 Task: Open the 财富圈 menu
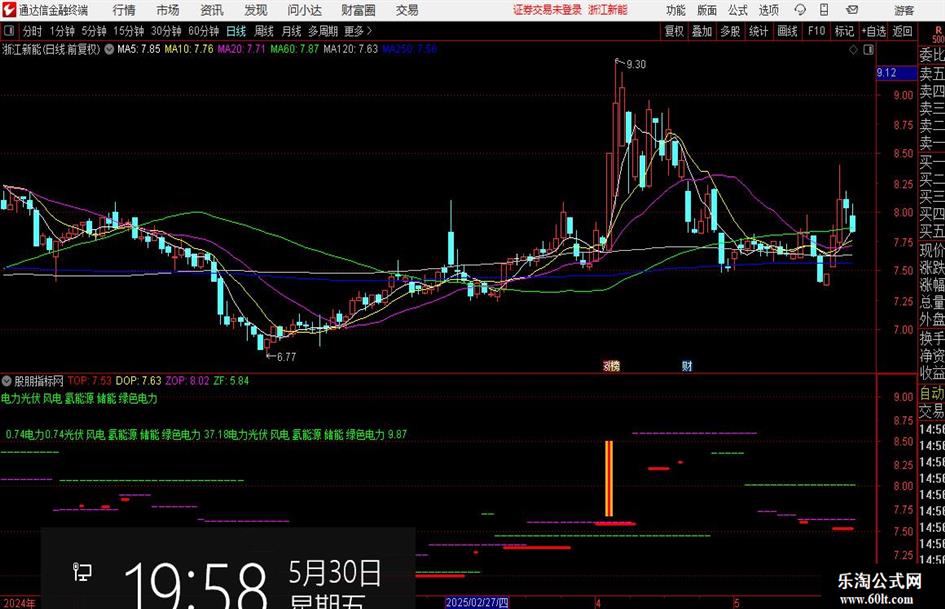point(358,10)
